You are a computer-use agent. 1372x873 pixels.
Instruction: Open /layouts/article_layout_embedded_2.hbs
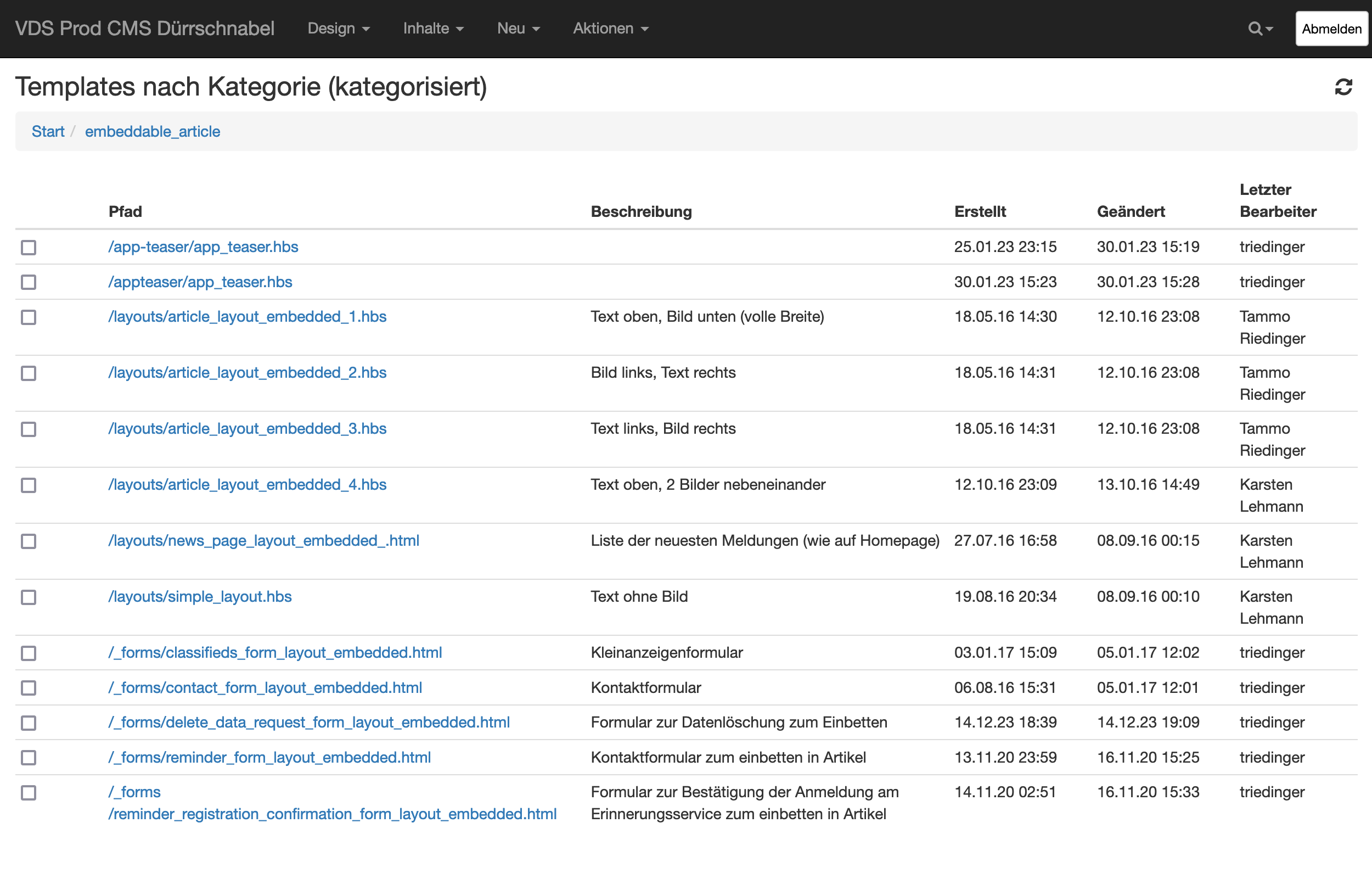(x=248, y=373)
